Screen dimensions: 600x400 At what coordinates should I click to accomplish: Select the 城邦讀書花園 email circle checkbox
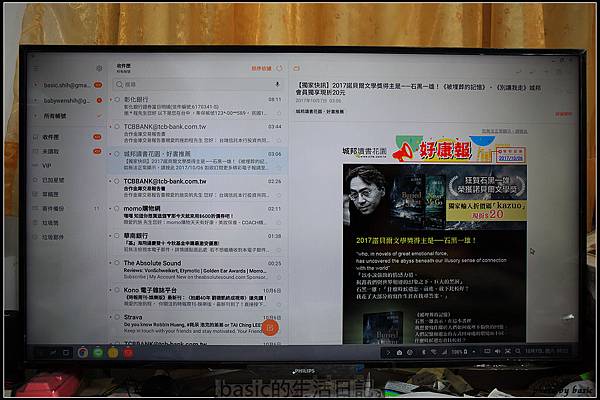117,154
